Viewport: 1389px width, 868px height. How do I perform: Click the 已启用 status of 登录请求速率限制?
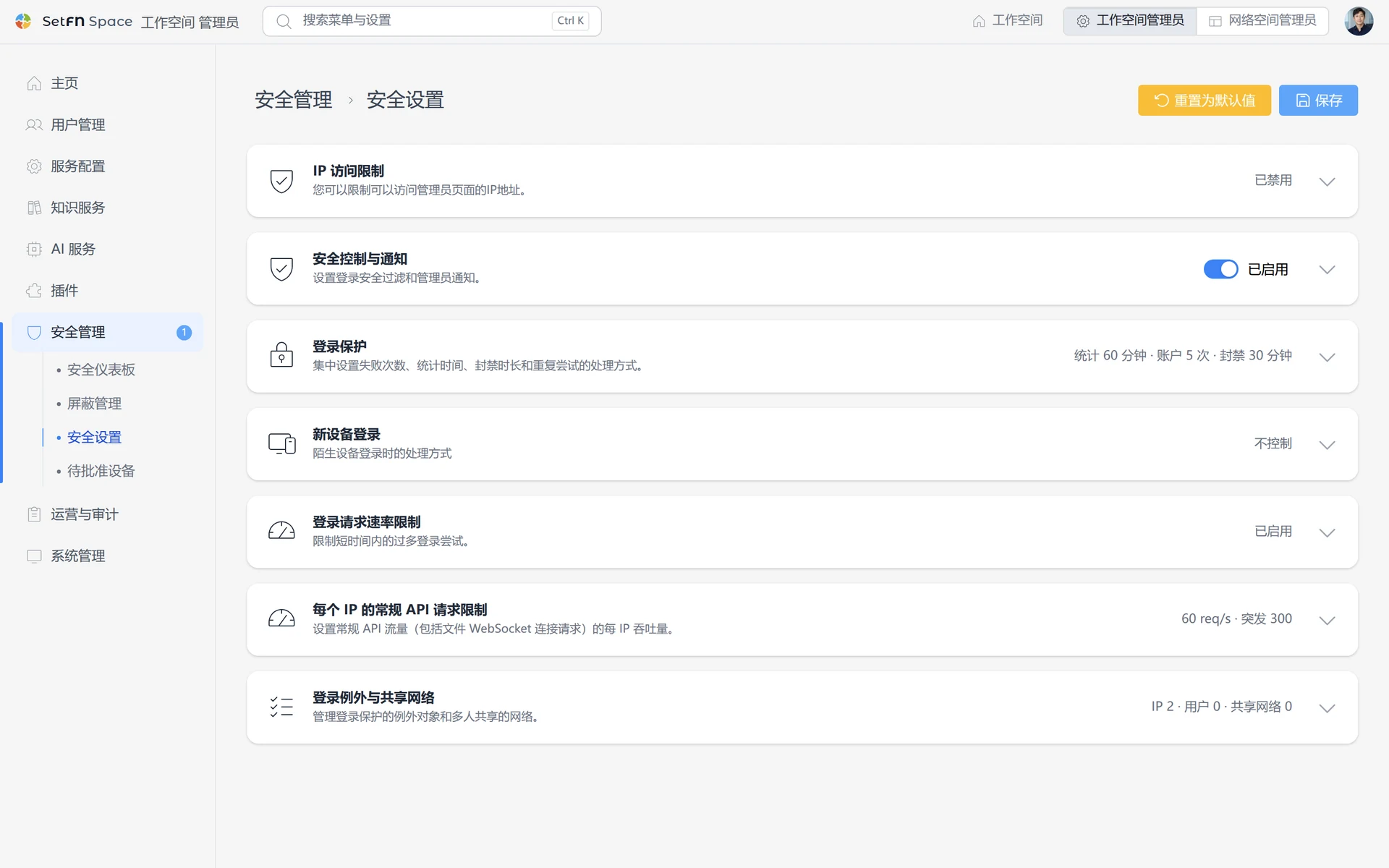(1273, 531)
